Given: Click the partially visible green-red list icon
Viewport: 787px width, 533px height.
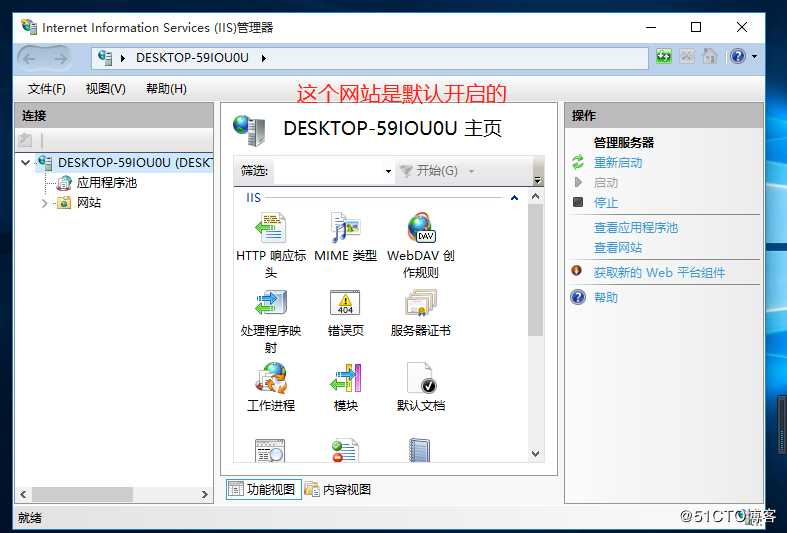Looking at the screenshot, I should [x=345, y=450].
